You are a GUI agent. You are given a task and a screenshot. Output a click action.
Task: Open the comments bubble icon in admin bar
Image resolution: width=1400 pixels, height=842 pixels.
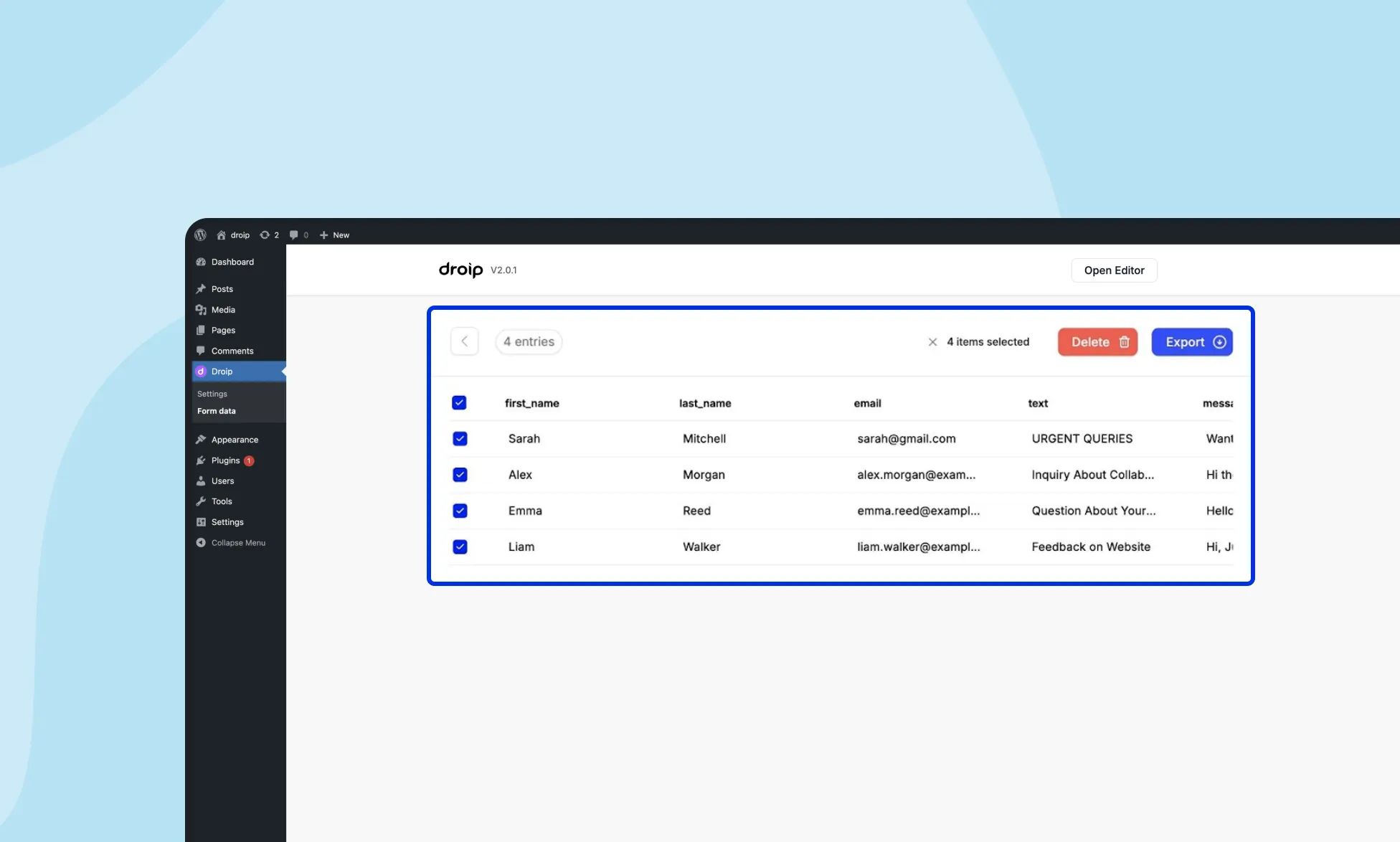click(x=293, y=235)
